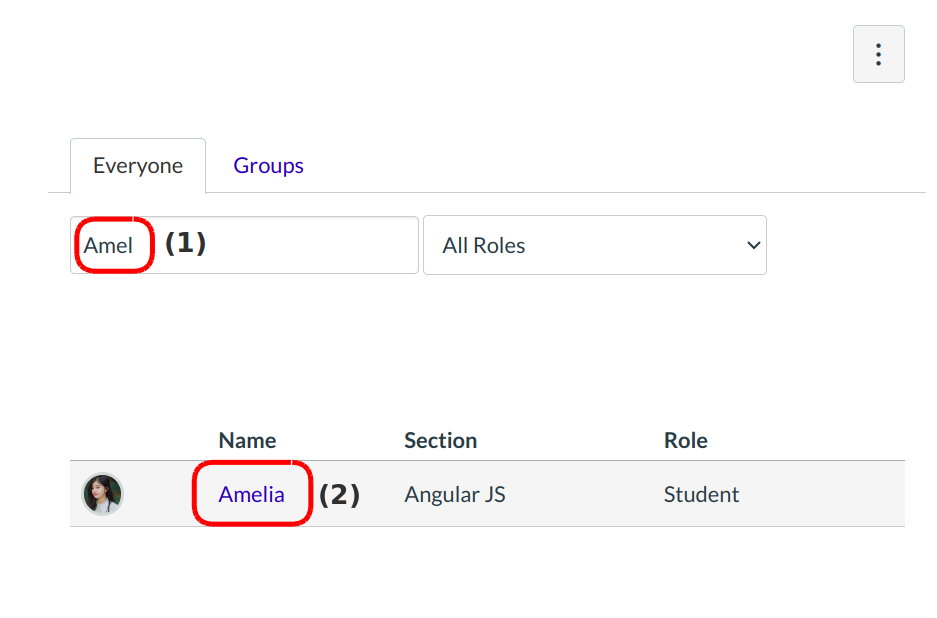The height and width of the screenshot is (618, 937).
Task: Switch to the Everyone tab
Action: coord(138,166)
